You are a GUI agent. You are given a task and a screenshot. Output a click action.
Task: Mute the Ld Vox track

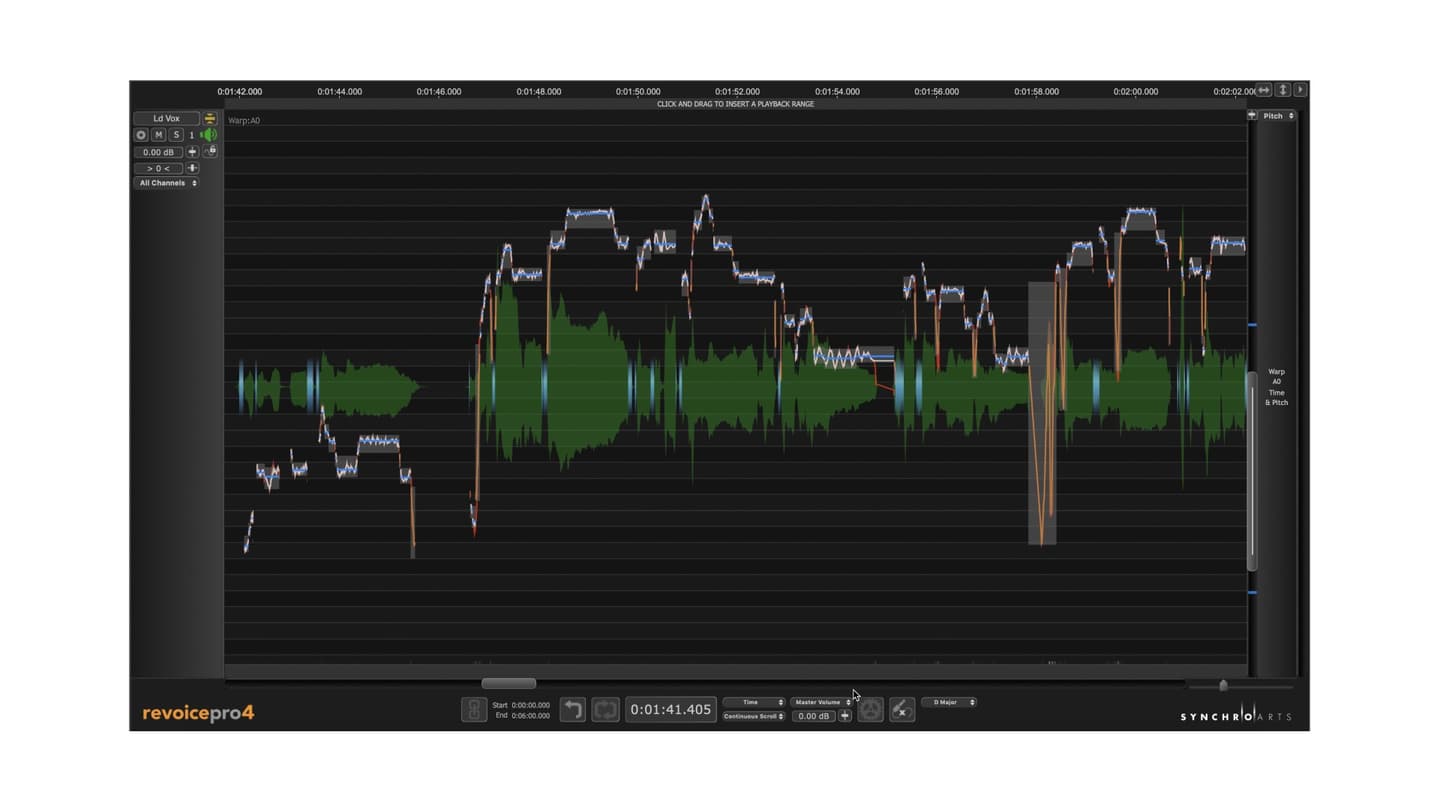pyautogui.click(x=158, y=135)
